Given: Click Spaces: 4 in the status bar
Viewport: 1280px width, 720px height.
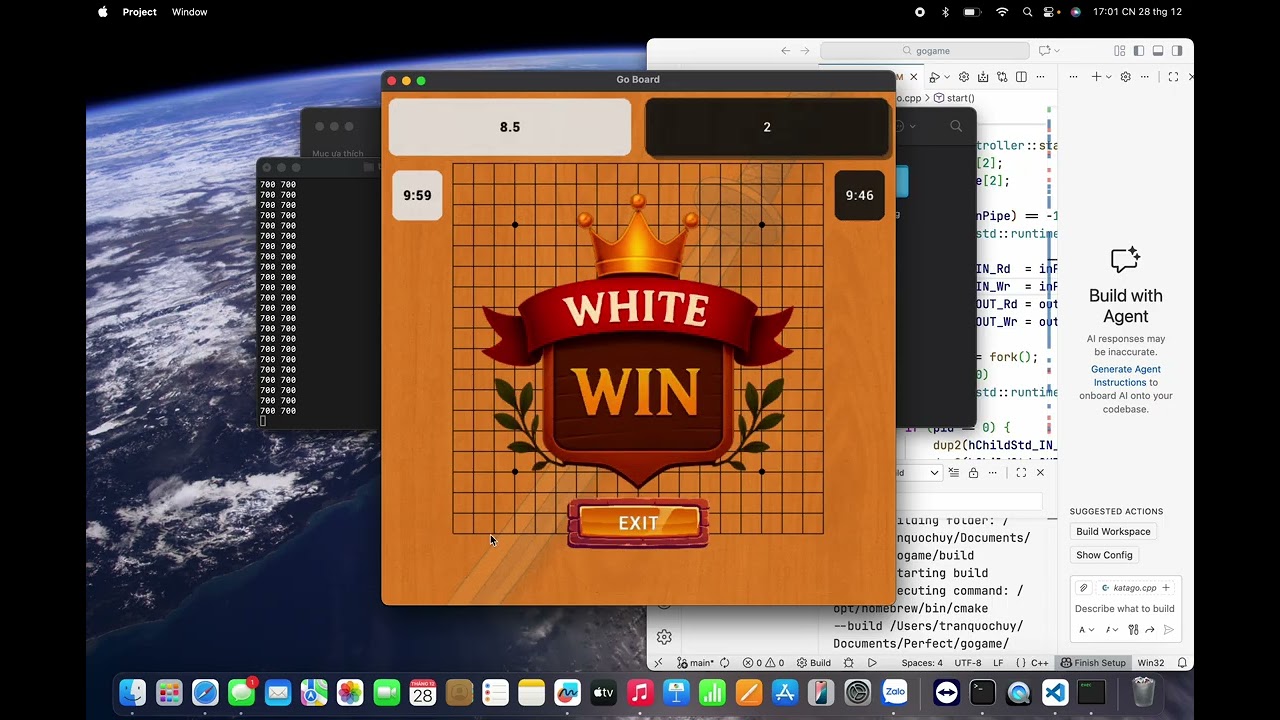Looking at the screenshot, I should point(922,663).
